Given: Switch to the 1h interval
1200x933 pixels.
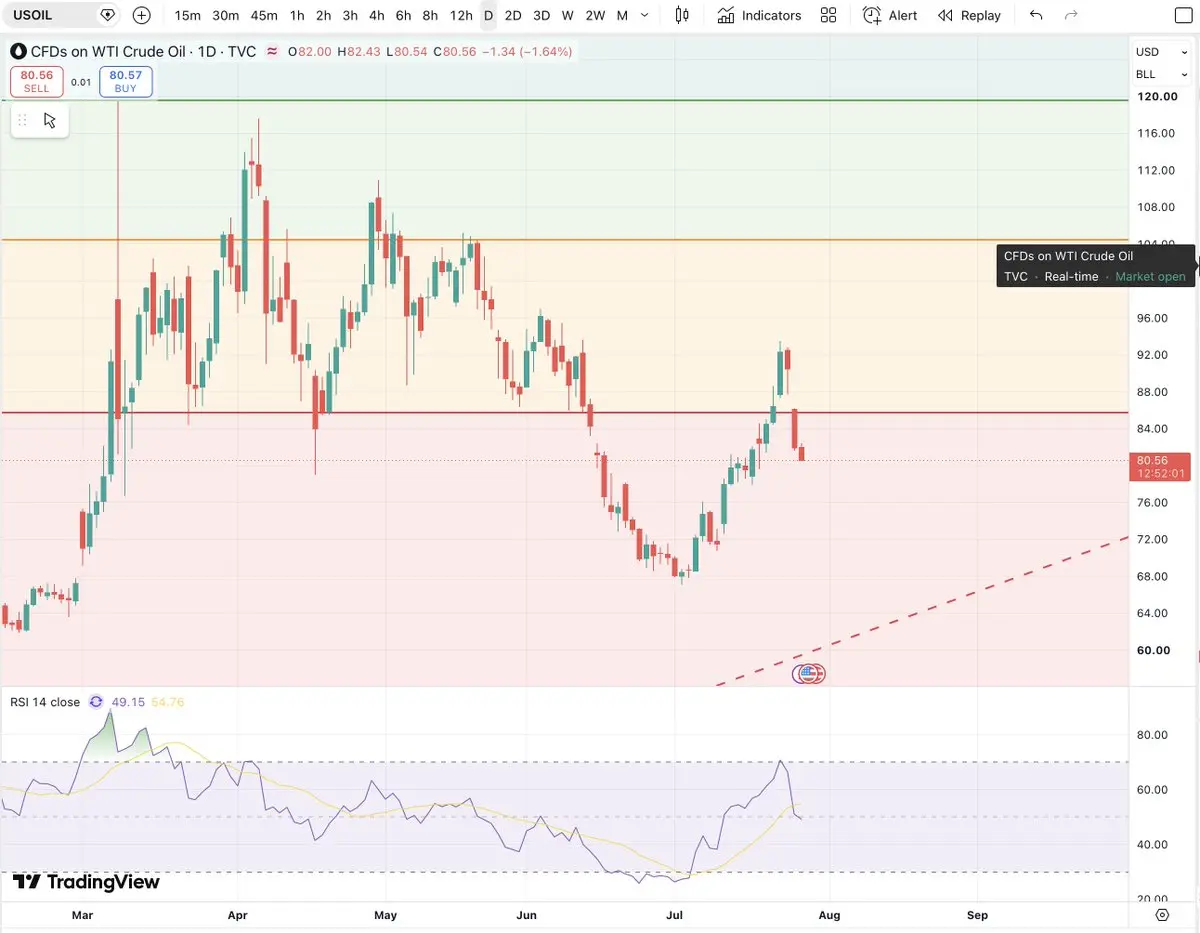Looking at the screenshot, I should 297,15.
